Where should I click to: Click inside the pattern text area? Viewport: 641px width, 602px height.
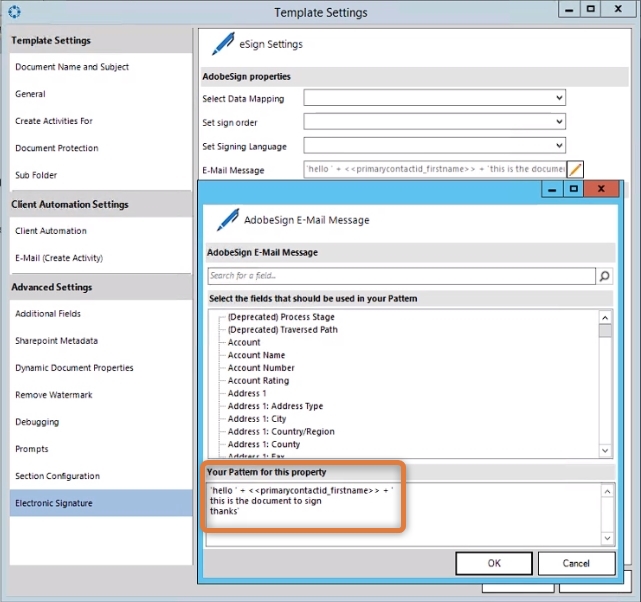click(400, 520)
